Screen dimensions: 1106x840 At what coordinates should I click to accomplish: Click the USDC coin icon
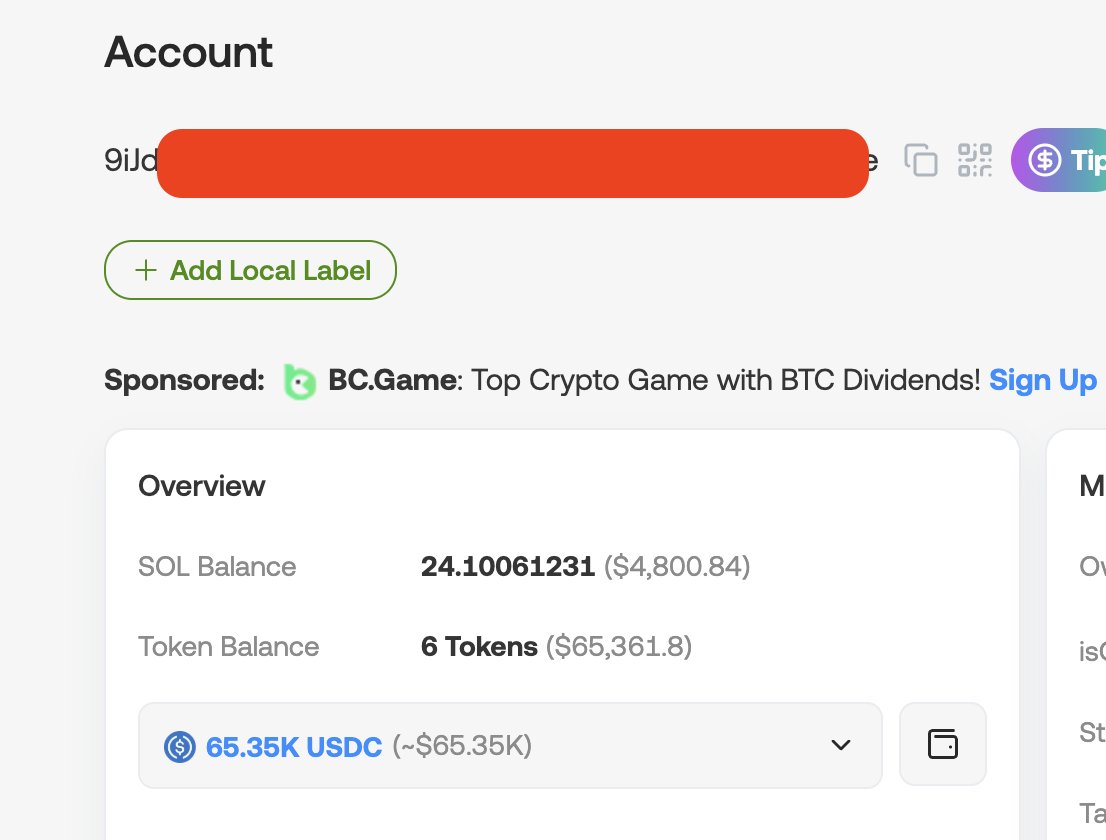tap(180, 746)
